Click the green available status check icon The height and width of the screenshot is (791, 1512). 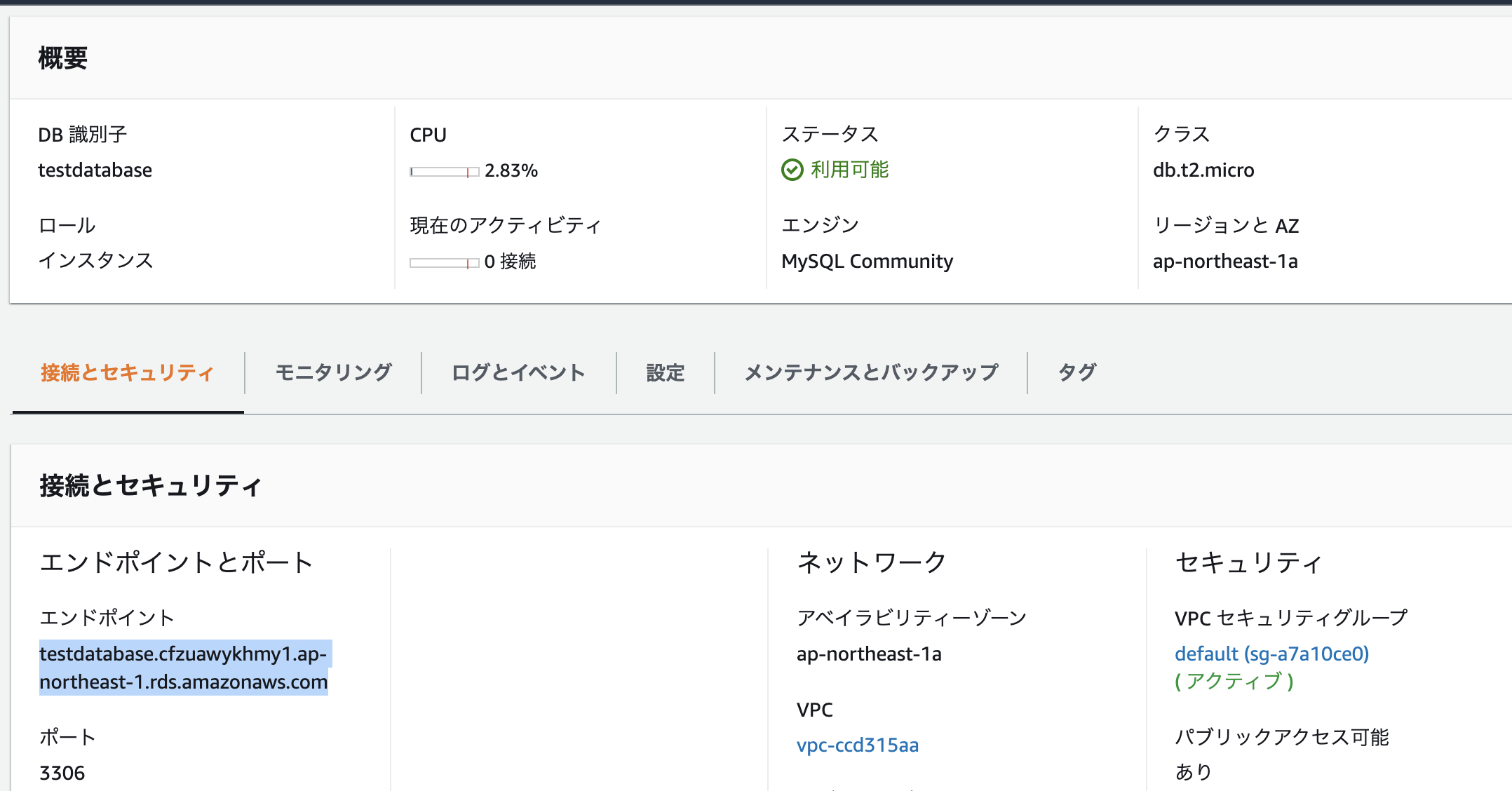(x=792, y=170)
